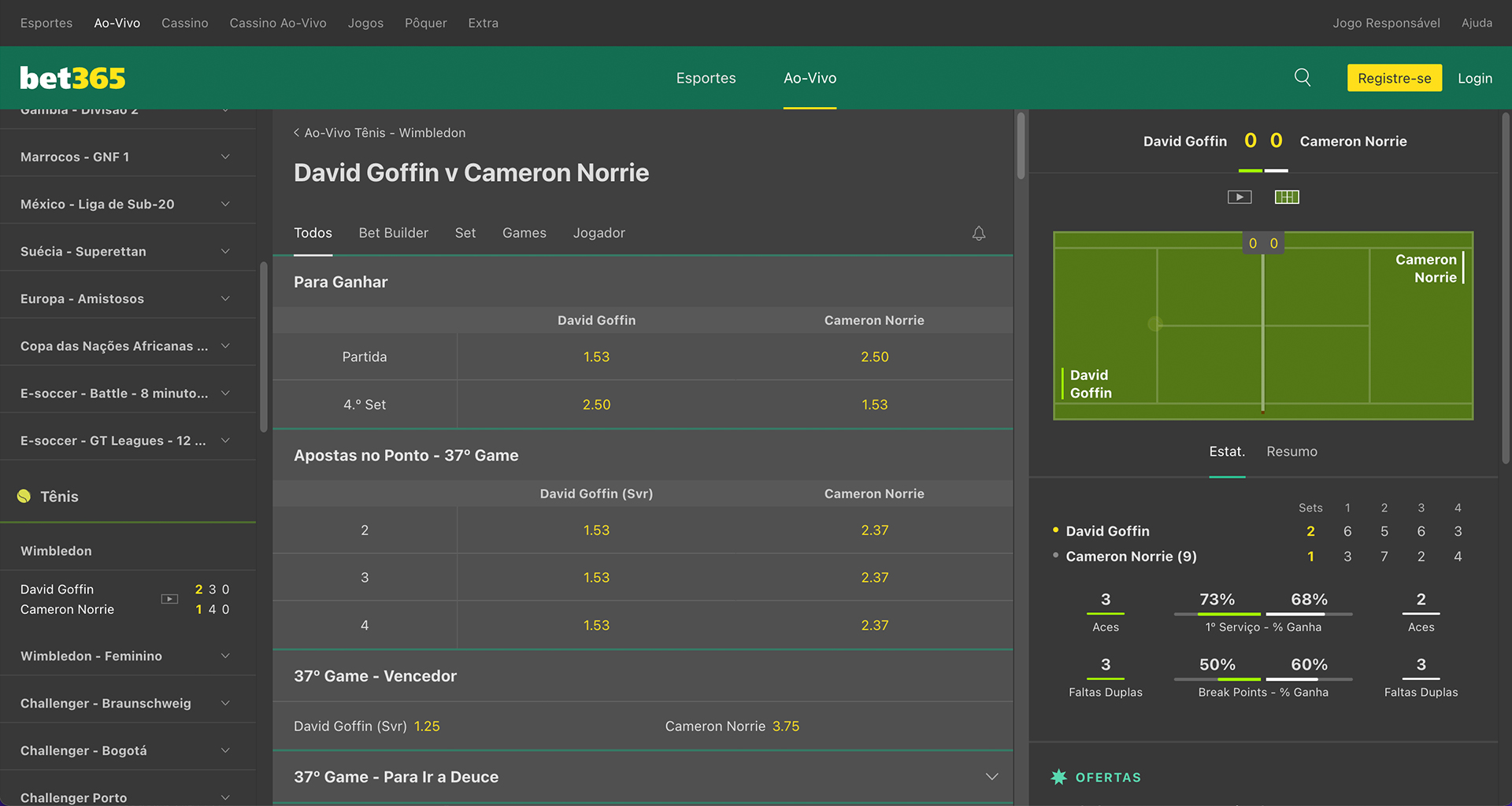Click the 37º Game - Vencedor header
Image resolution: width=1512 pixels, height=806 pixels.
click(x=643, y=676)
